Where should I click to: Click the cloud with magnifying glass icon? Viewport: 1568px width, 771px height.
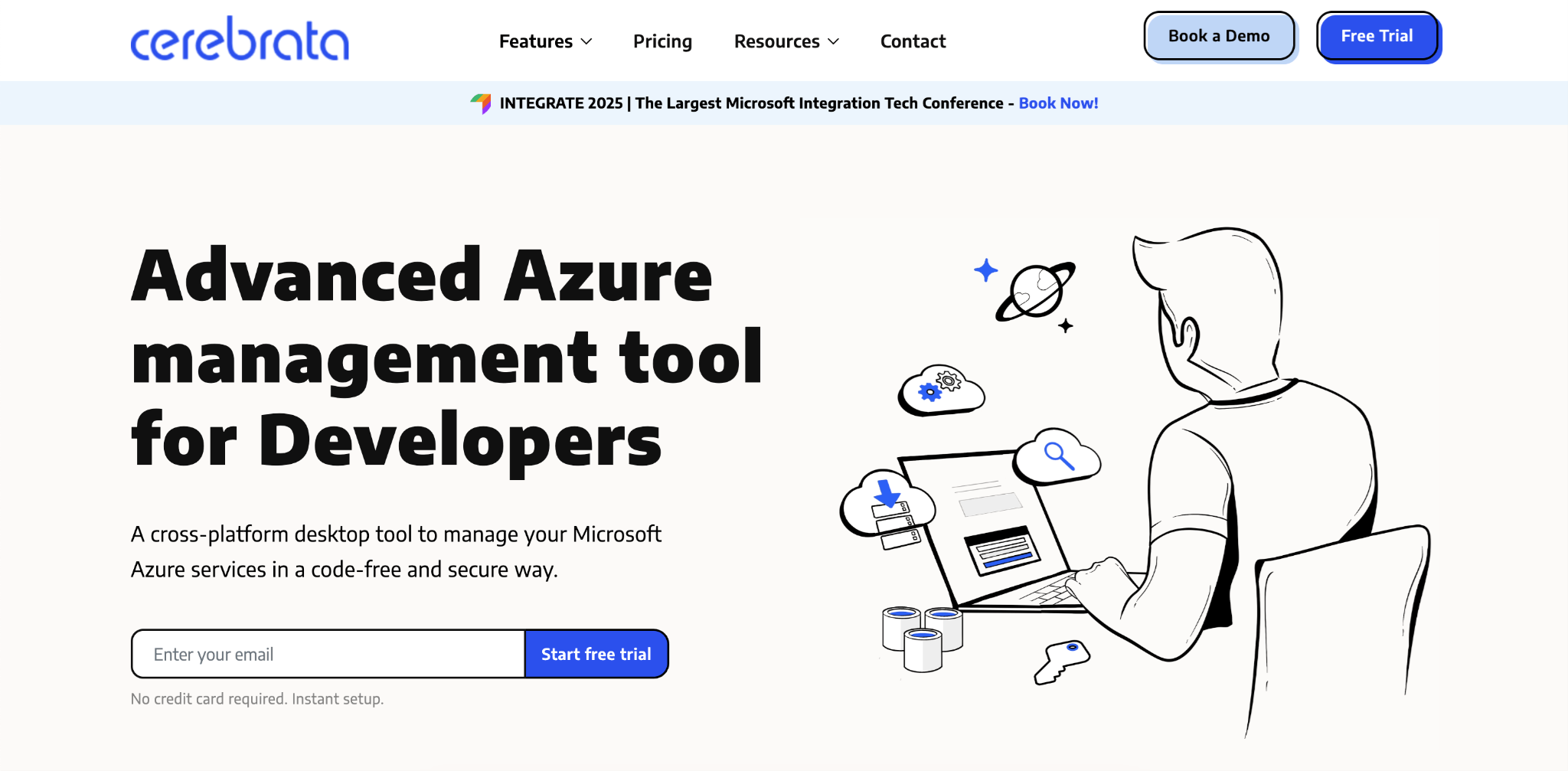click(x=1058, y=457)
